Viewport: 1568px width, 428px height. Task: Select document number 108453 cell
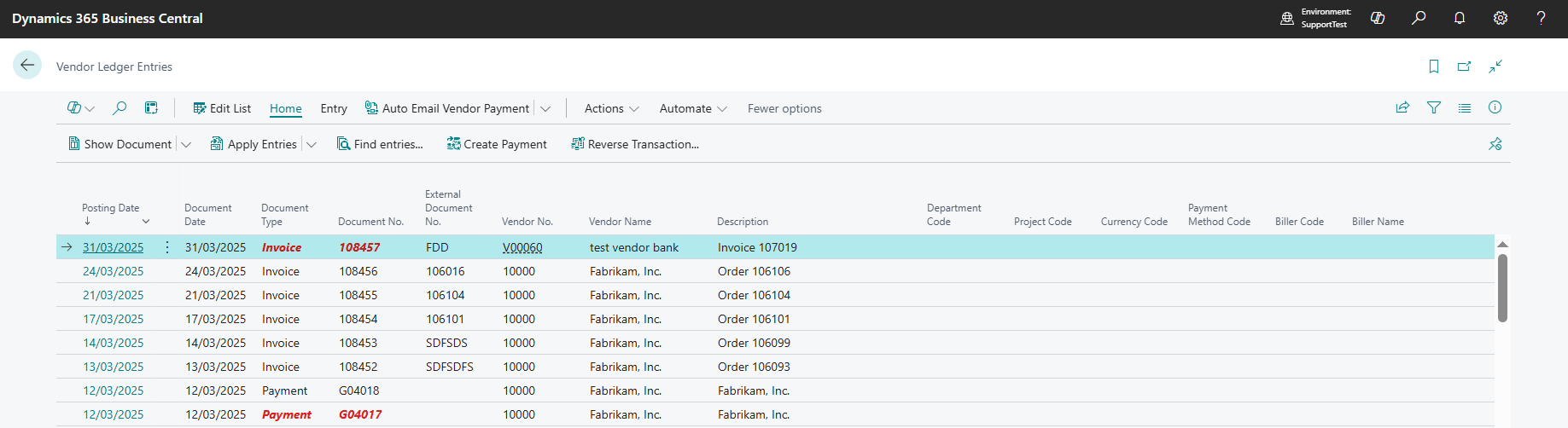coord(358,343)
